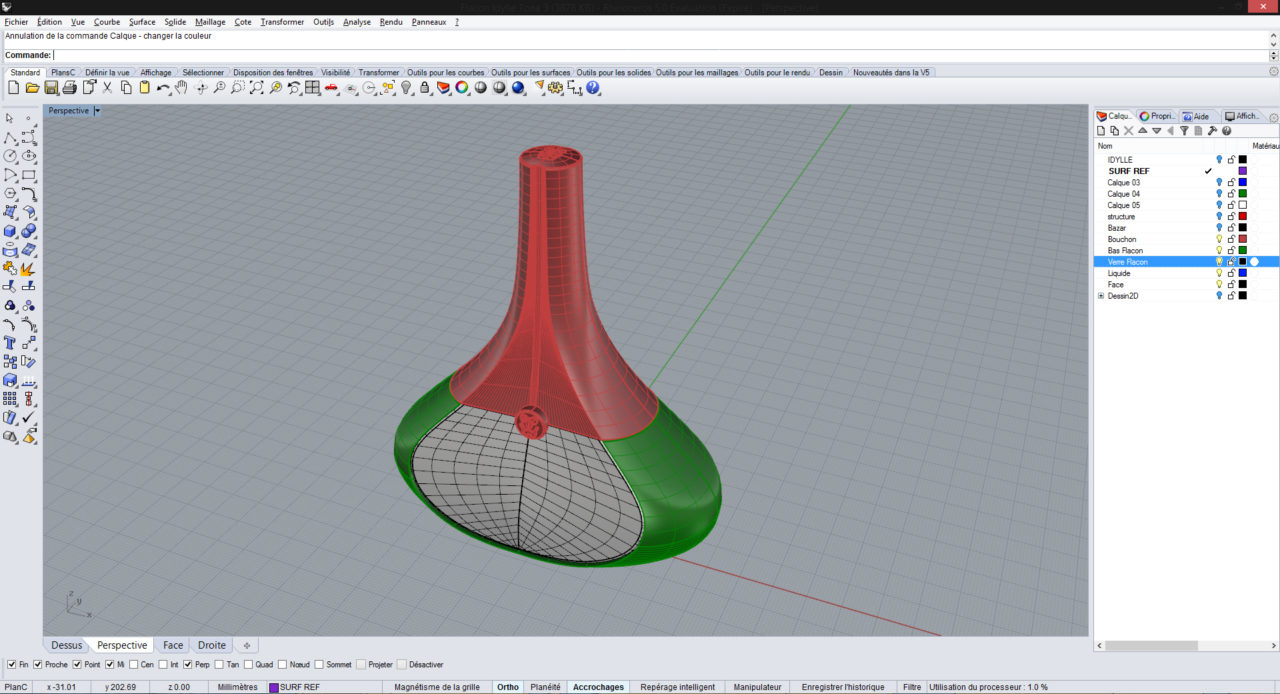The image size is (1280, 694).
Task: Select the arrow pointer tool
Action: pyautogui.click(x=10, y=118)
